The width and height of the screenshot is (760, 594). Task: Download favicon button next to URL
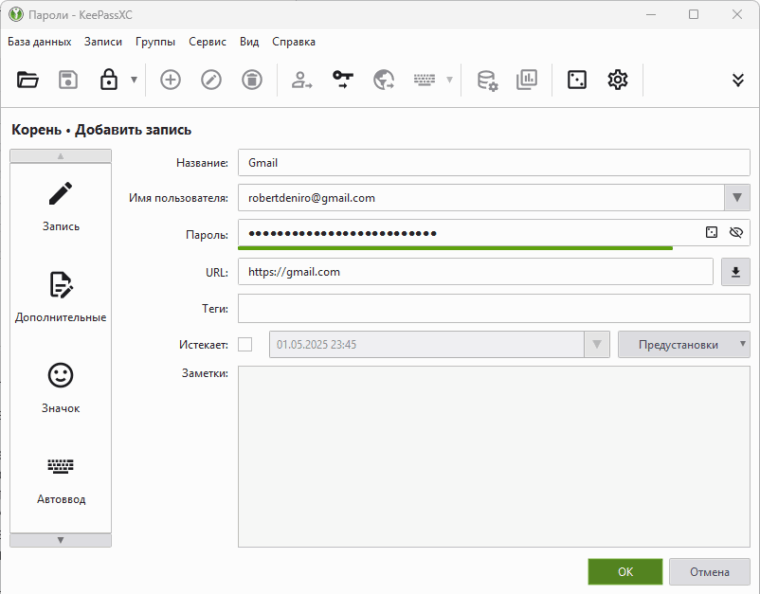click(735, 272)
